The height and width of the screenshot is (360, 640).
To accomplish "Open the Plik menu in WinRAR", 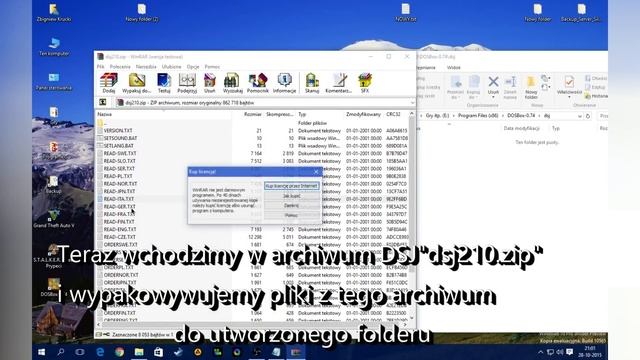I will click(x=101, y=67).
